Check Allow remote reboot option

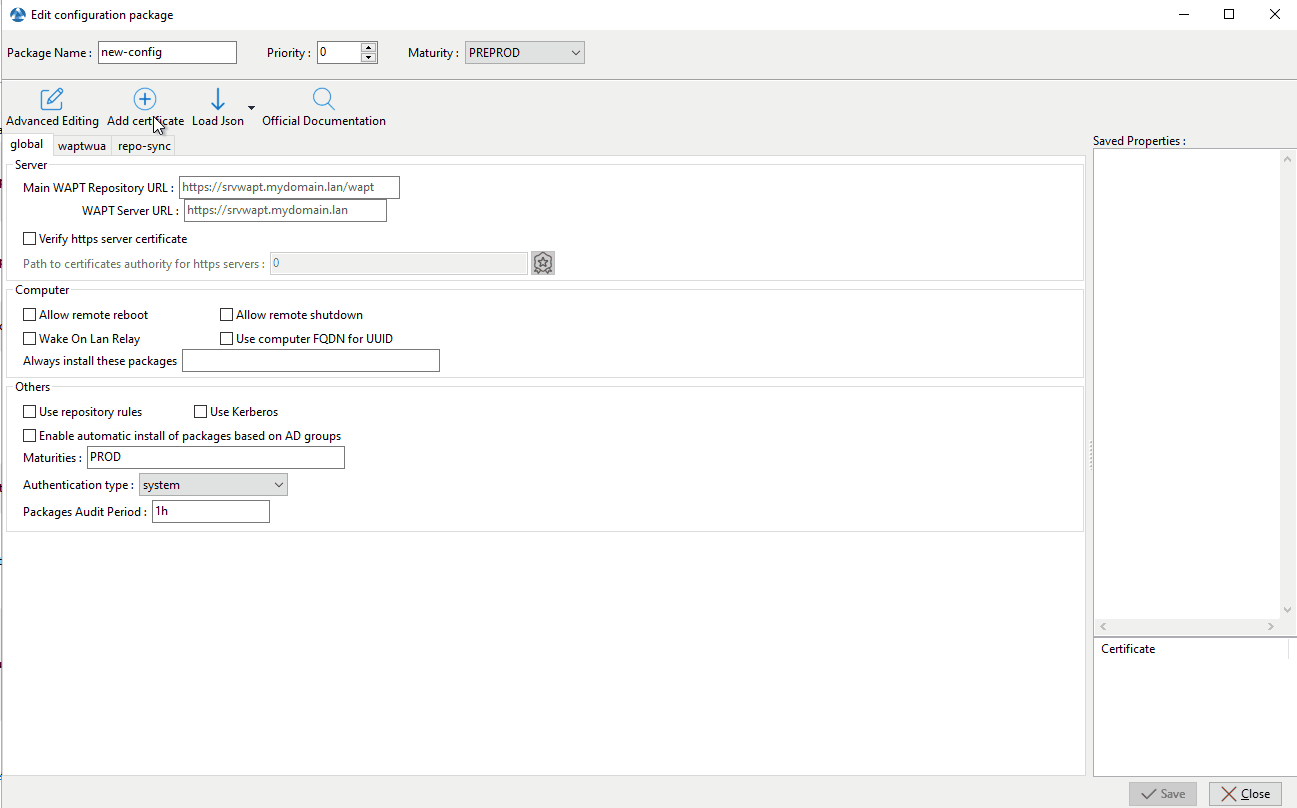(x=30, y=315)
